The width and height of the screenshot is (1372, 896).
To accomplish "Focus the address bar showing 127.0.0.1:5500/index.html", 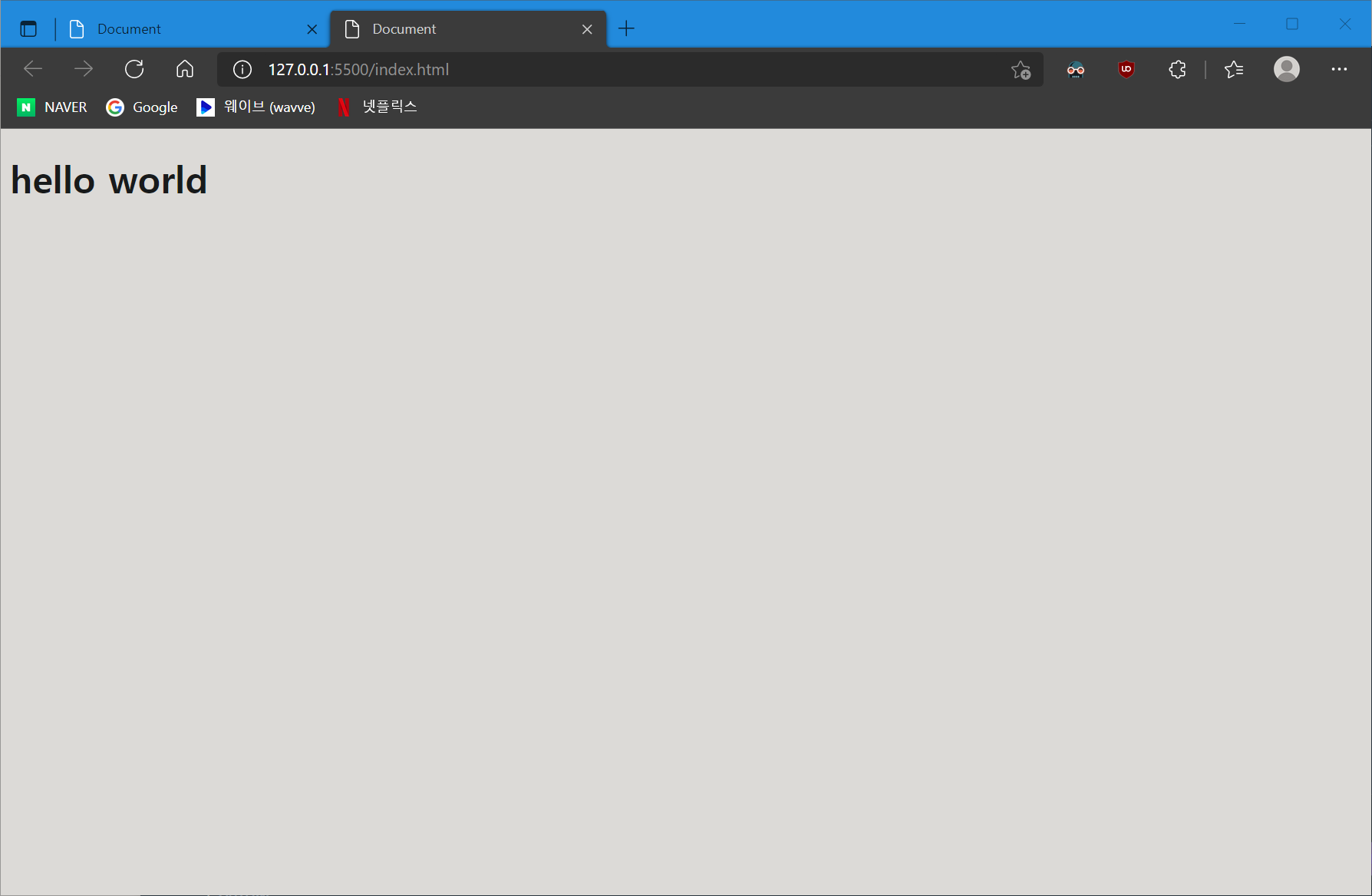I will (630, 70).
